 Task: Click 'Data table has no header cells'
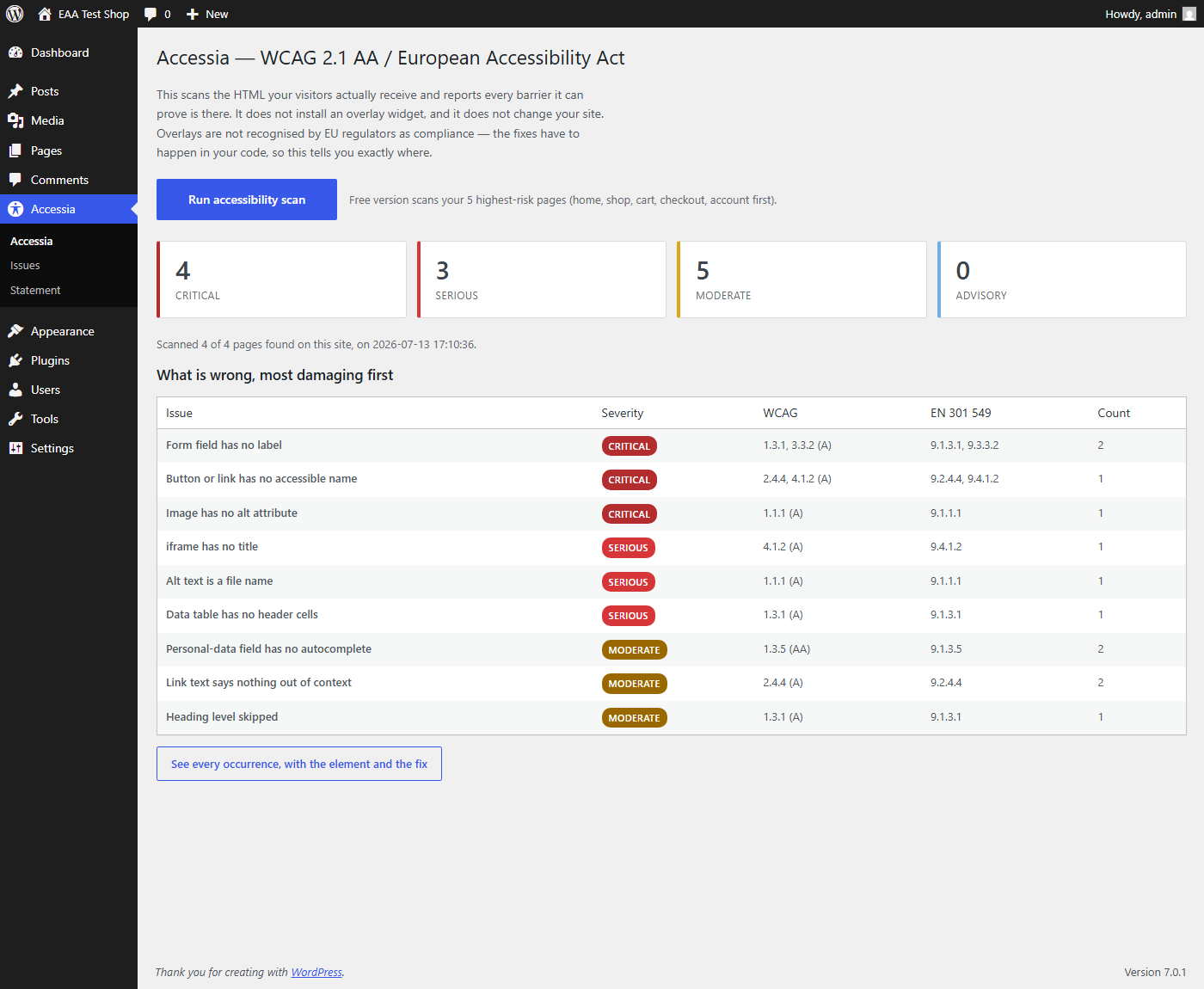[242, 615]
